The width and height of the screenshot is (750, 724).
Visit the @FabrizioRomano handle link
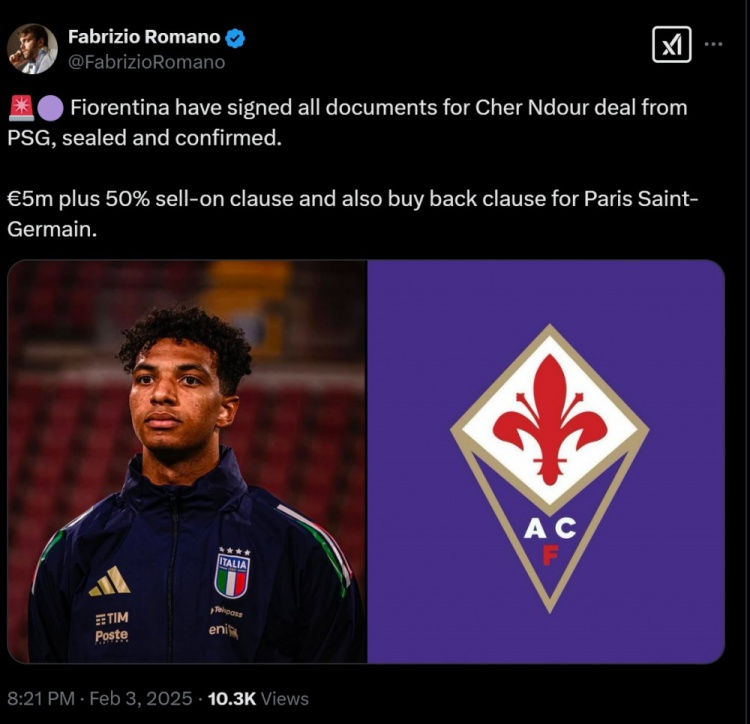coord(146,62)
